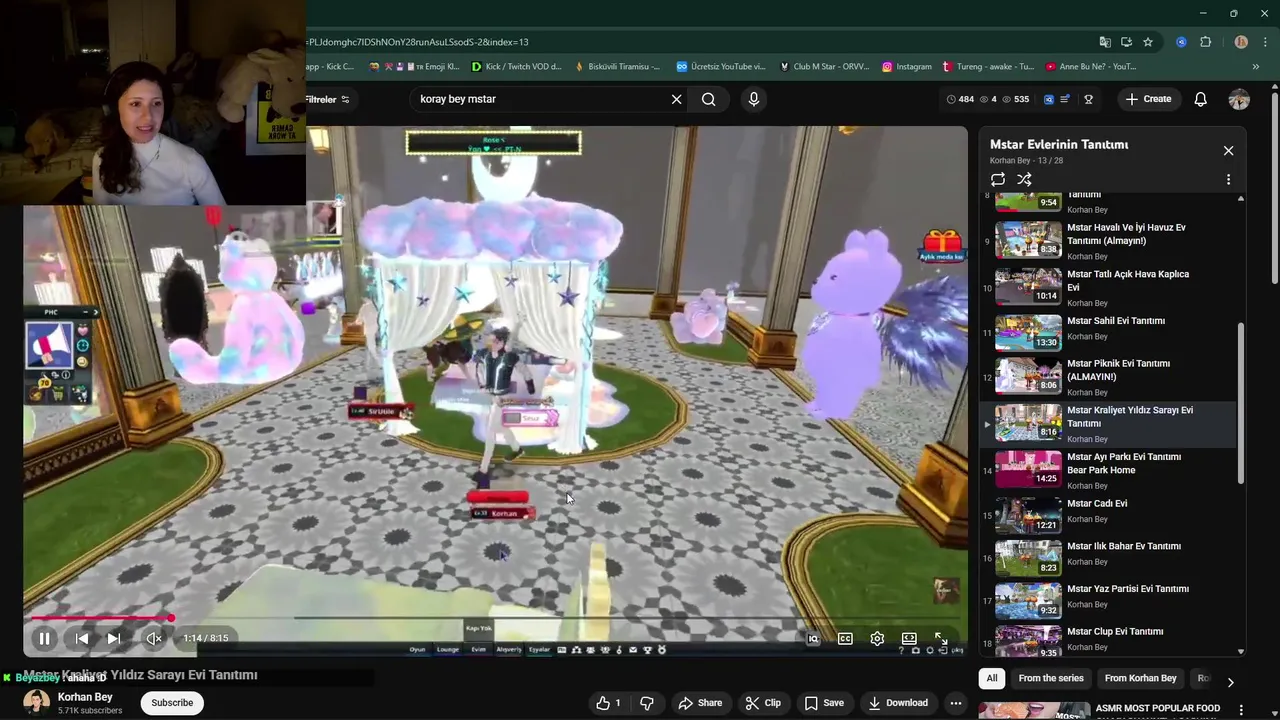Open Ücretsiz YouTube bookmark
Viewport: 1280px width, 720px height.
tap(721, 67)
